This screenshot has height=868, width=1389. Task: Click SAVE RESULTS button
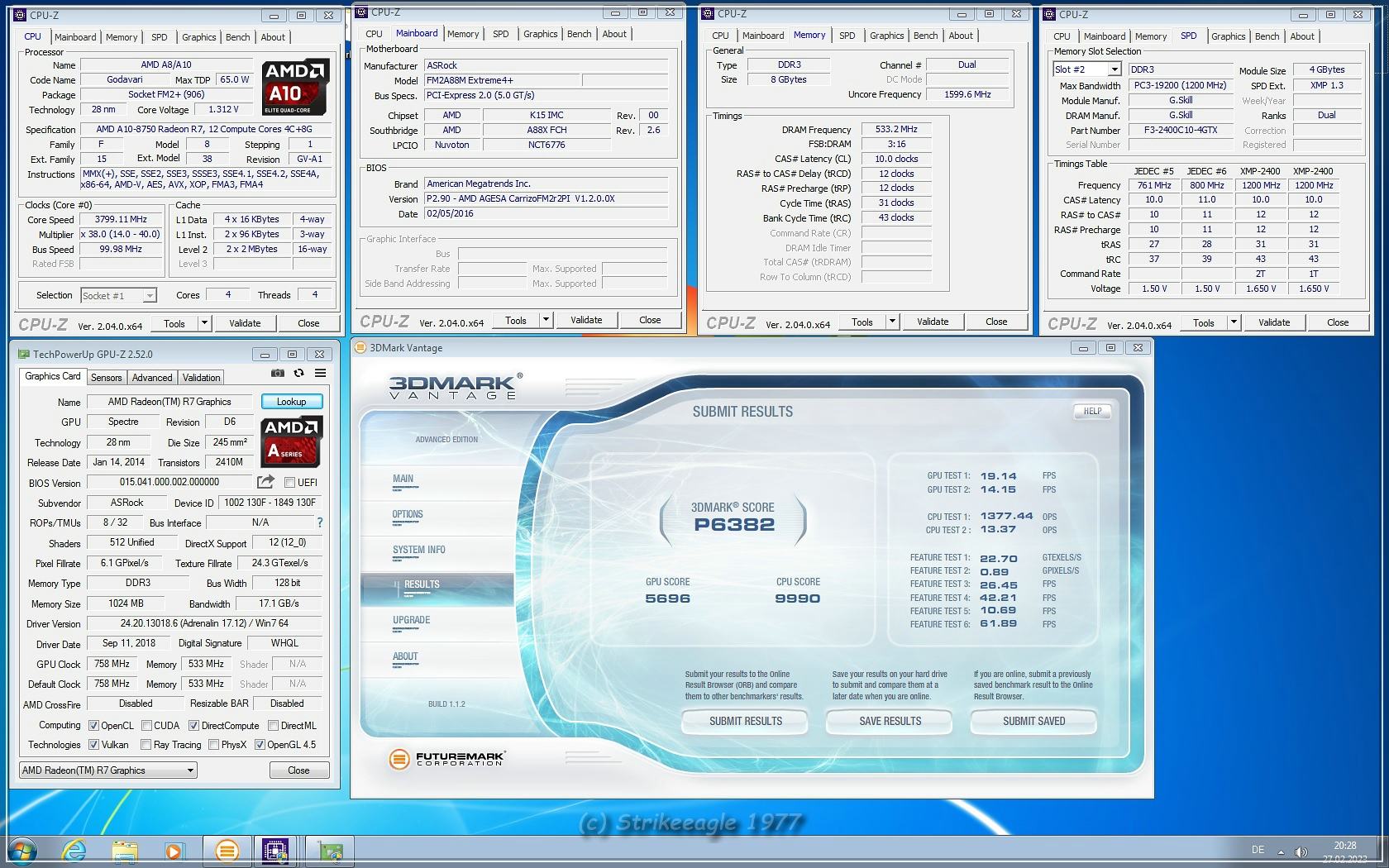[x=890, y=721]
